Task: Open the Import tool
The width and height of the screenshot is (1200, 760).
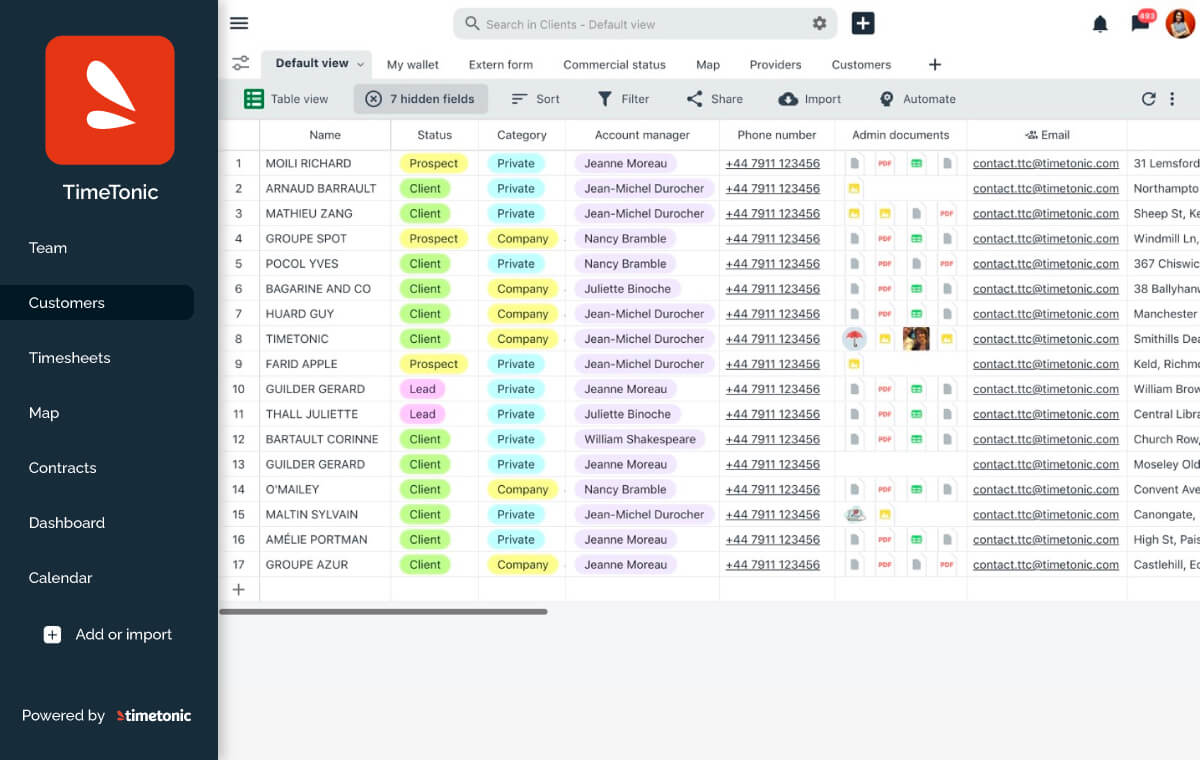Action: 809,99
